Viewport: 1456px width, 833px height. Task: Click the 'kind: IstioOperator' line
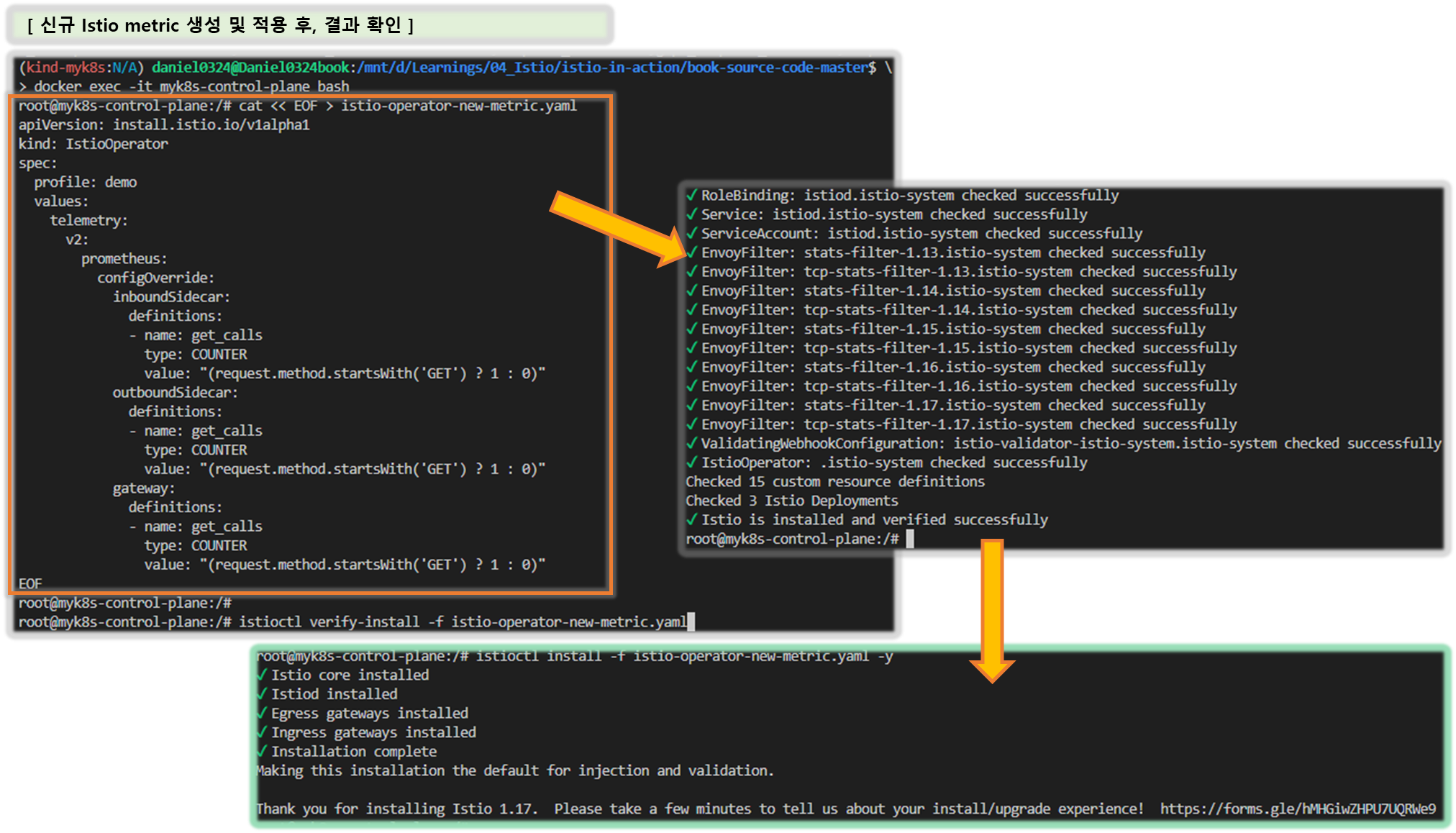tap(94, 144)
